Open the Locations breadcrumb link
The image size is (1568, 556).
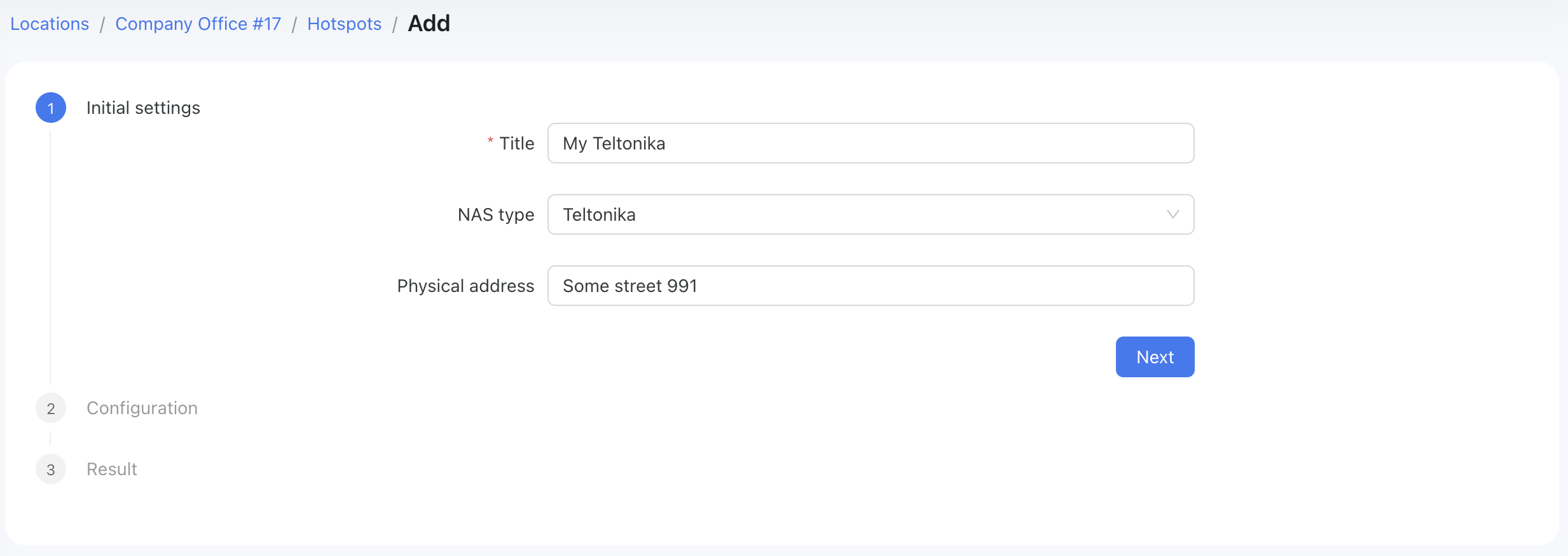point(50,24)
